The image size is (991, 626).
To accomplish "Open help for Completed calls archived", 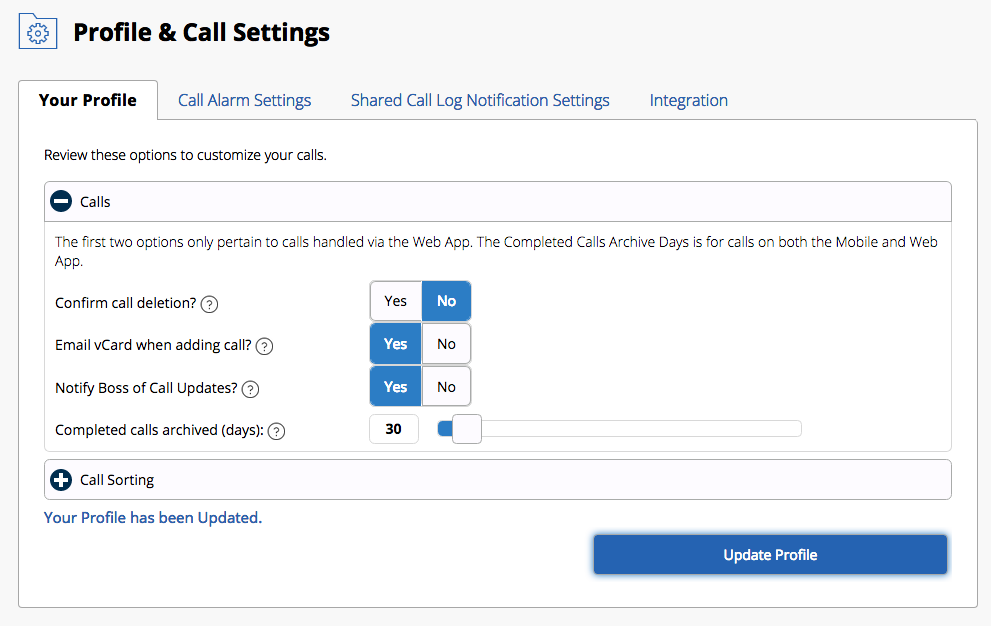I will tap(277, 431).
